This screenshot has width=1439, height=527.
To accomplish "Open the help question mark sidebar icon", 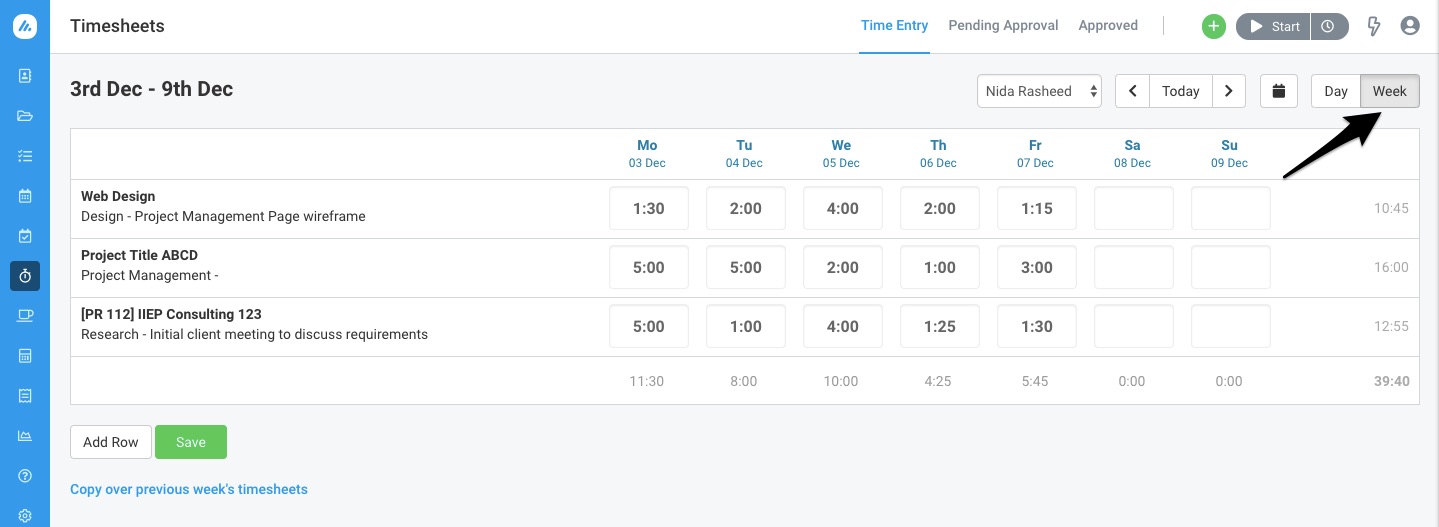I will (x=25, y=476).
